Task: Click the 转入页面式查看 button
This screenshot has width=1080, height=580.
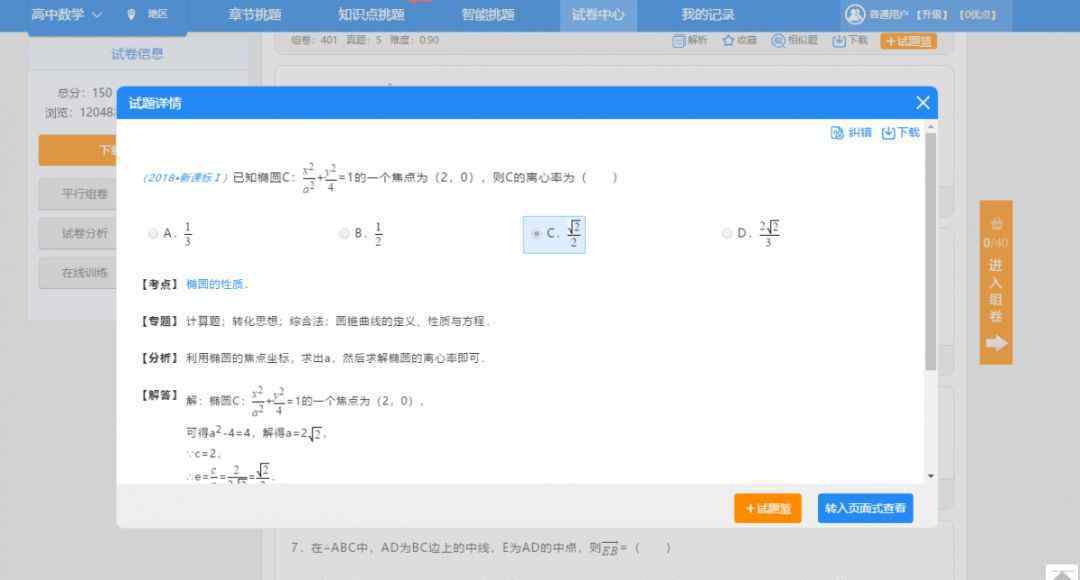Action: tap(865, 508)
